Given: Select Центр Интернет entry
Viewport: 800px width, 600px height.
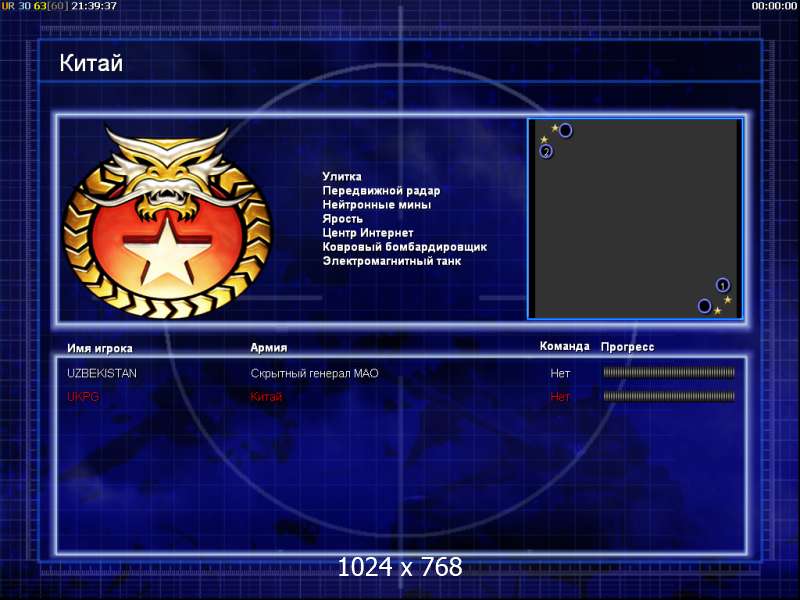Looking at the screenshot, I should 368,233.
